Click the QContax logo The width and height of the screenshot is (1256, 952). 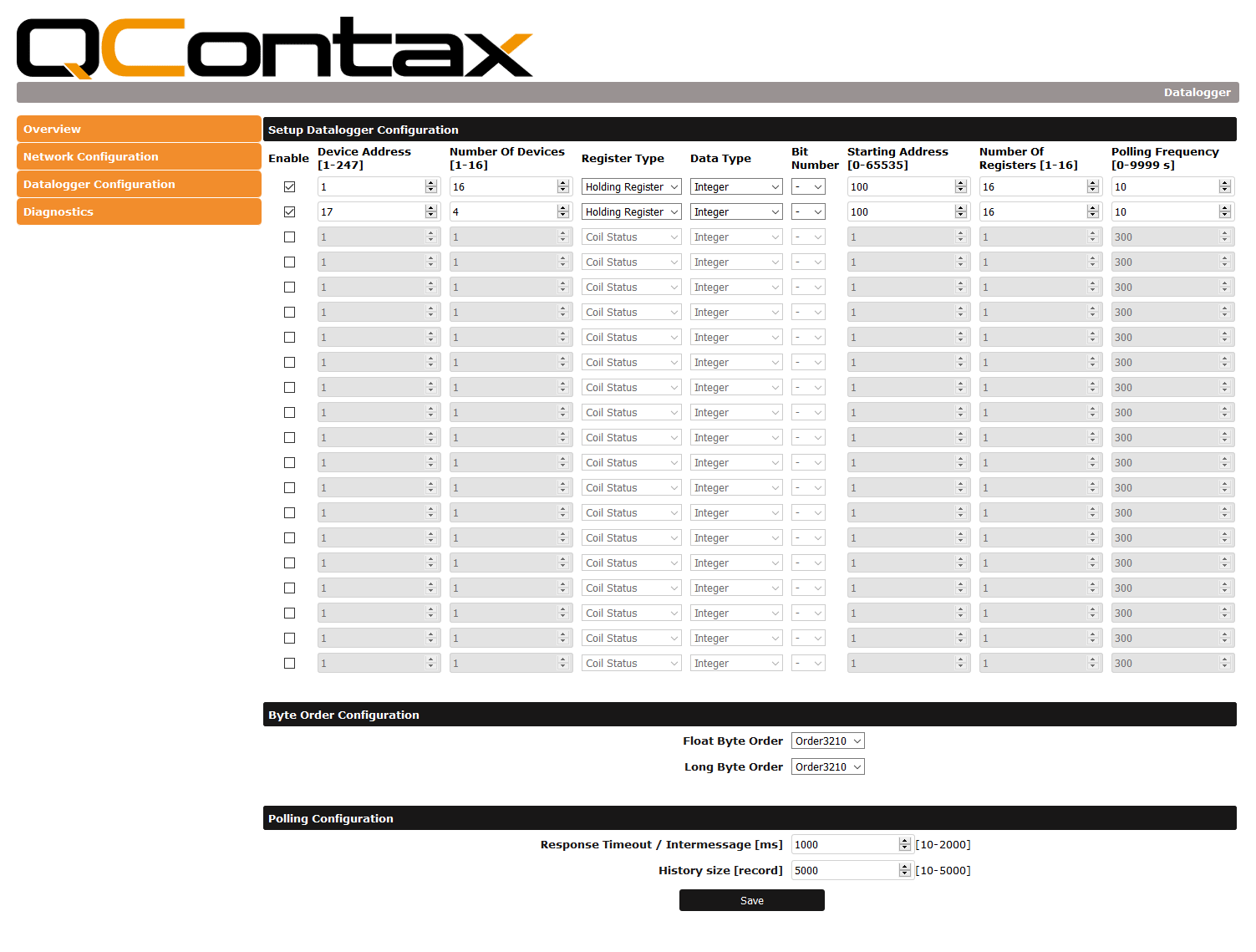click(x=274, y=48)
